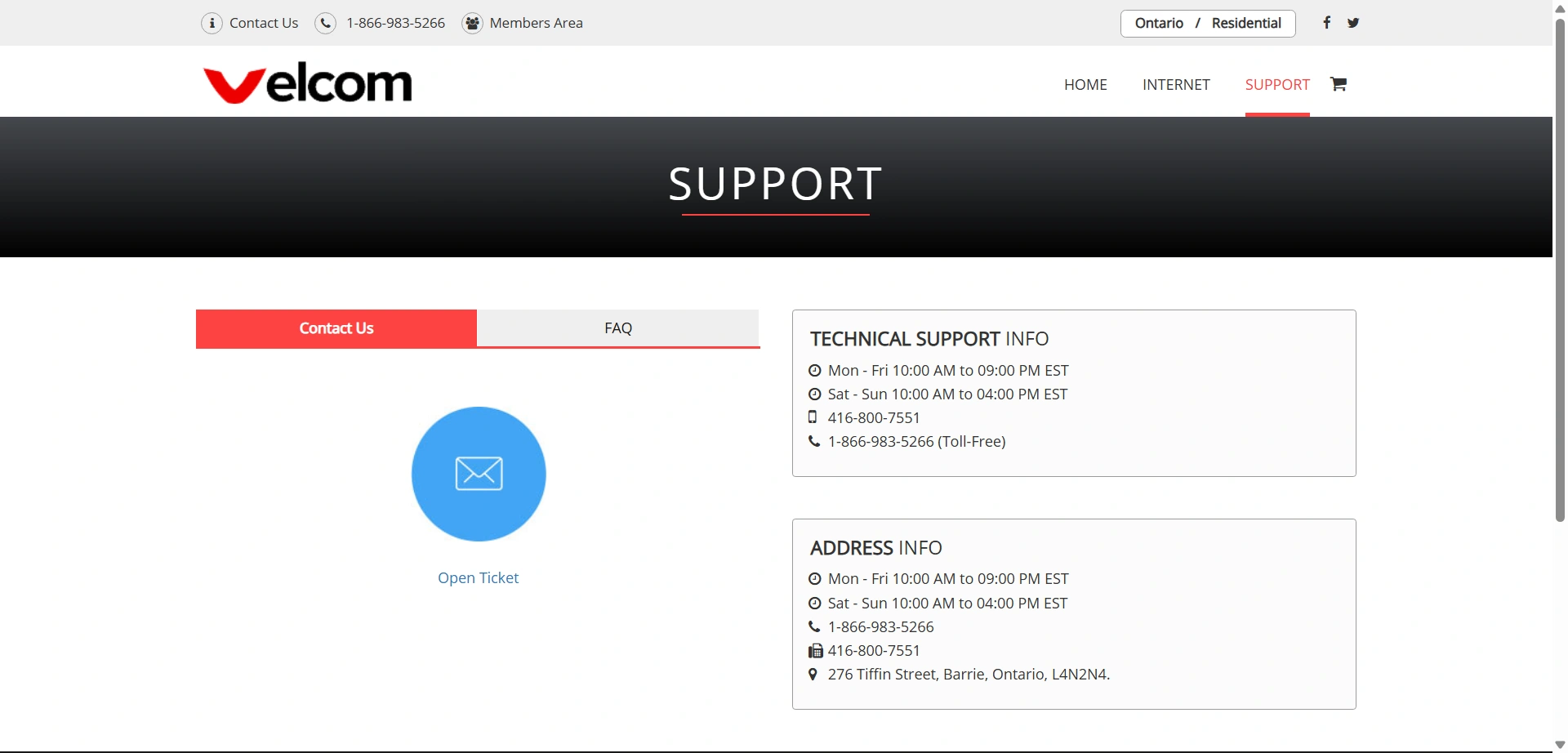This screenshot has height=753, width=1568.
Task: Click the Open Ticket link
Action: click(x=479, y=578)
